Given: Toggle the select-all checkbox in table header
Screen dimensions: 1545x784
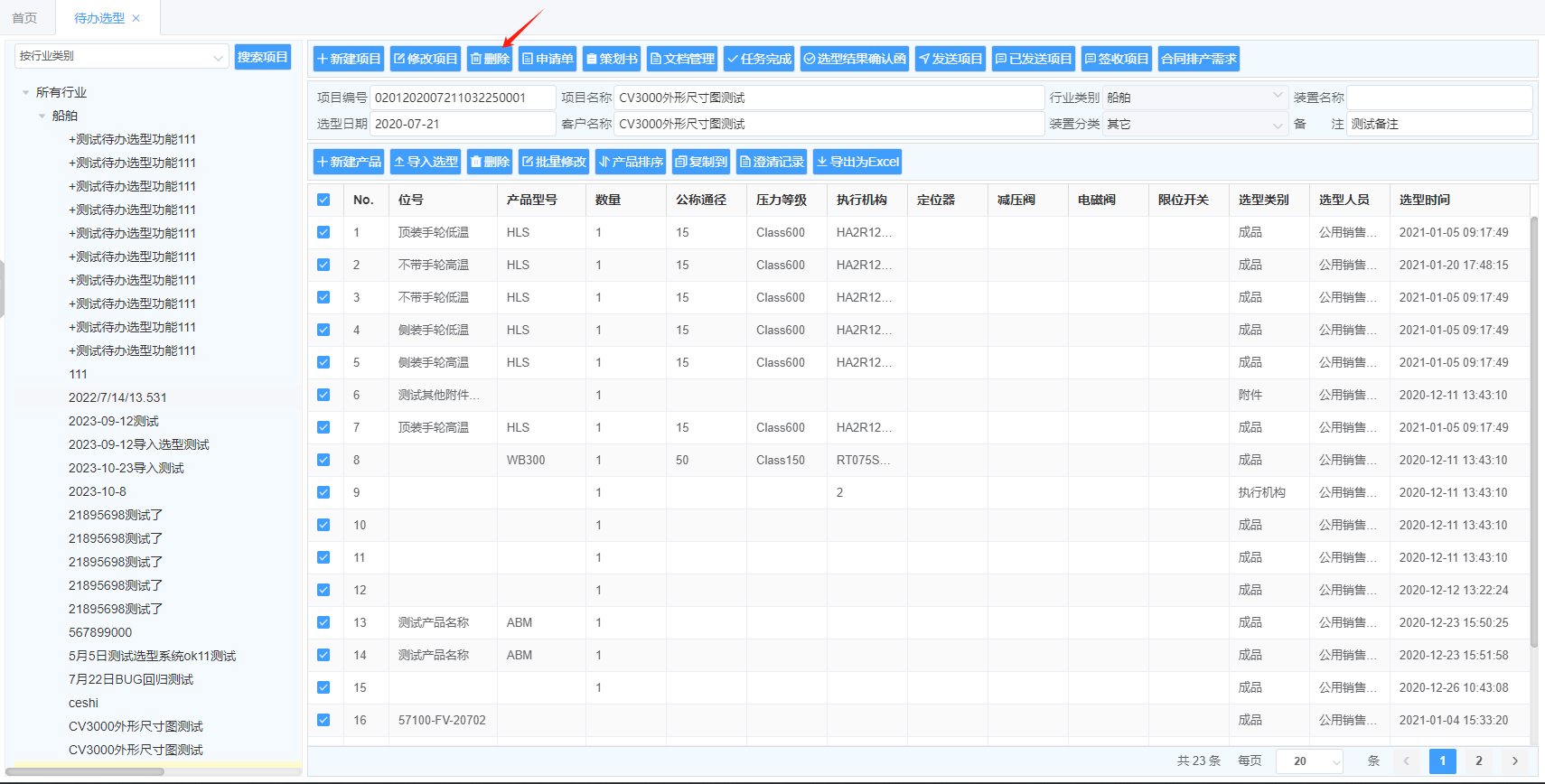Looking at the screenshot, I should [323, 200].
